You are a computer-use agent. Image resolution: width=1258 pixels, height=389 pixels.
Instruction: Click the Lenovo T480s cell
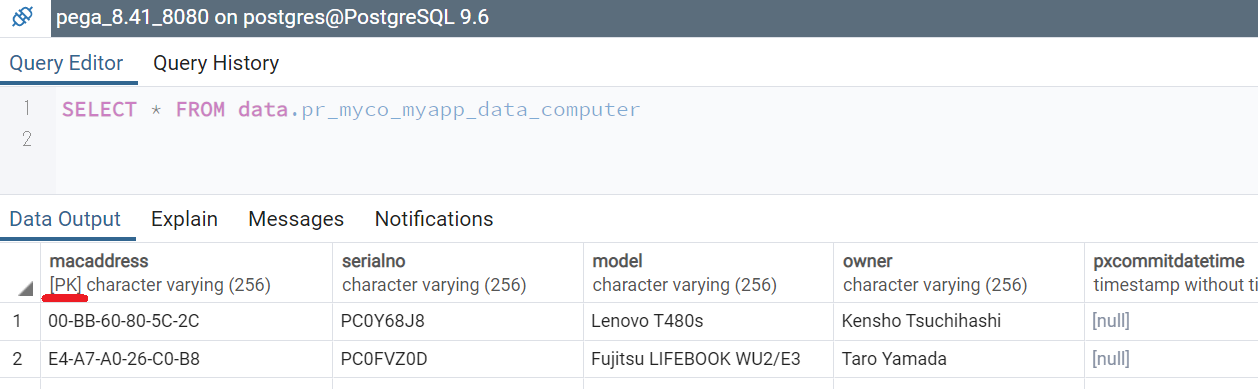pyautogui.click(x=709, y=321)
